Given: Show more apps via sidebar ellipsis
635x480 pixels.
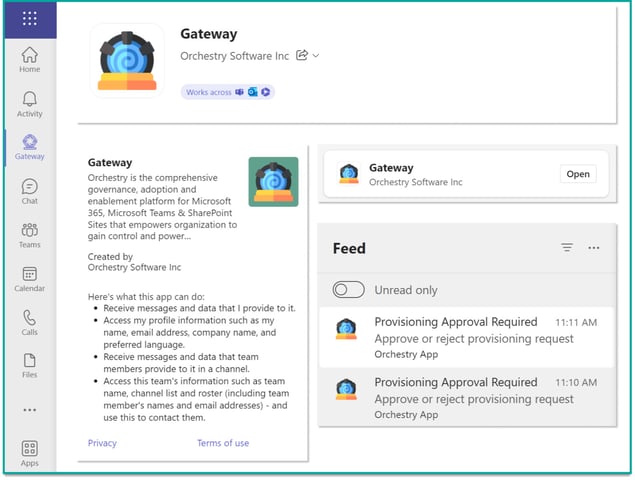Looking at the screenshot, I should (30, 409).
